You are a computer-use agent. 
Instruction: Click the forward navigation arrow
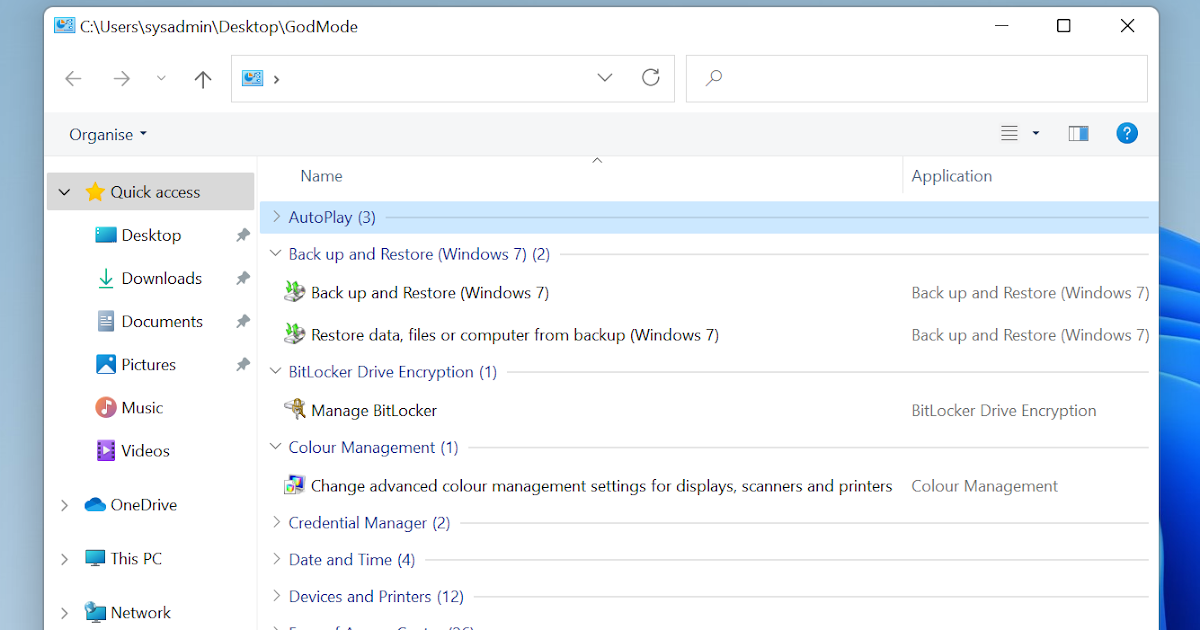tap(121, 77)
